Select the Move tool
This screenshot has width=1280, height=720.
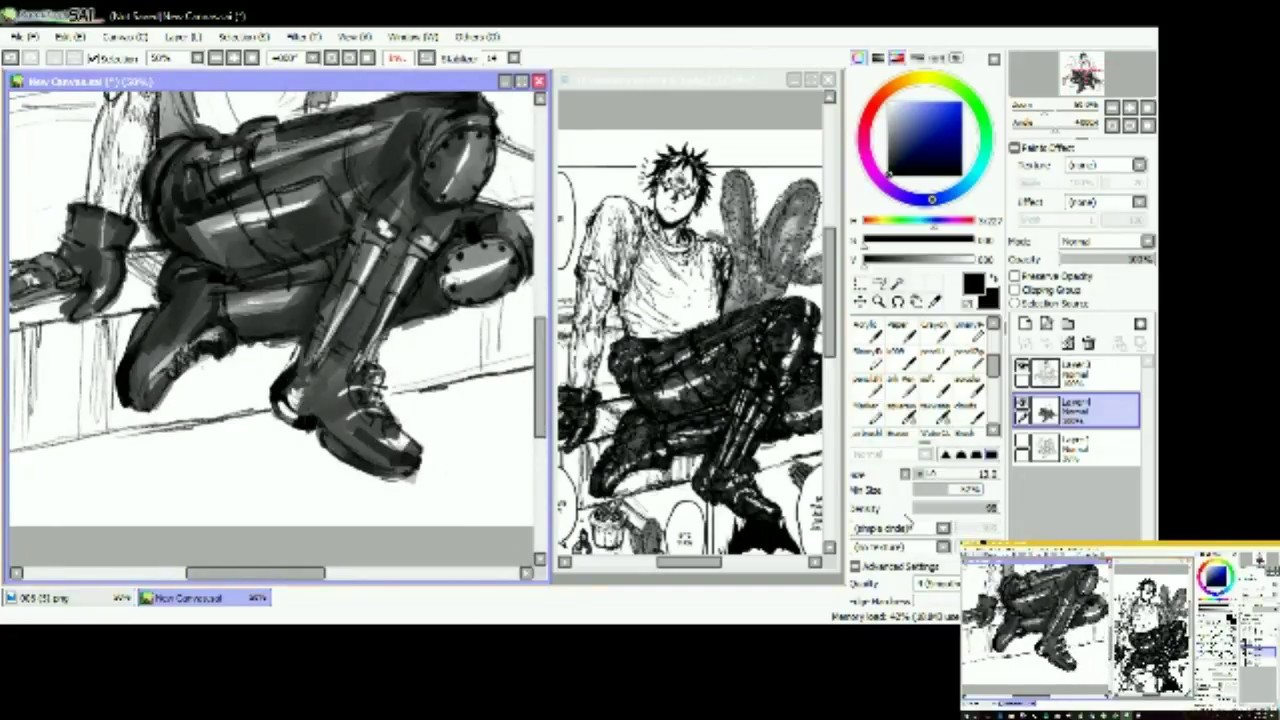point(860,302)
